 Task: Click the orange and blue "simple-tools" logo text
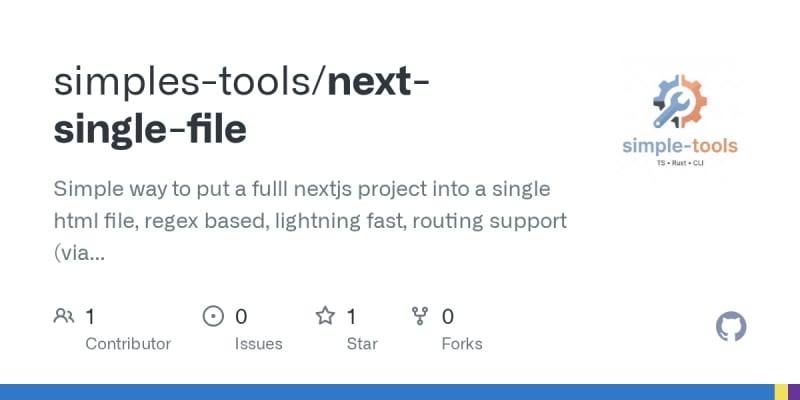click(x=680, y=146)
